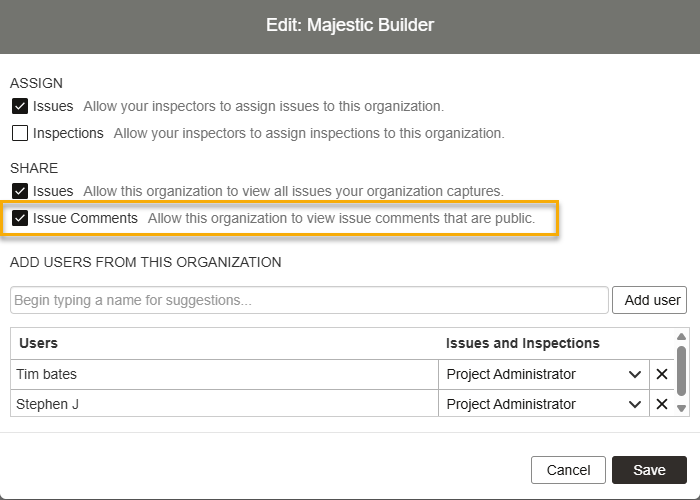
Task: Click the users table scrollbar thumb
Action: tap(682, 371)
